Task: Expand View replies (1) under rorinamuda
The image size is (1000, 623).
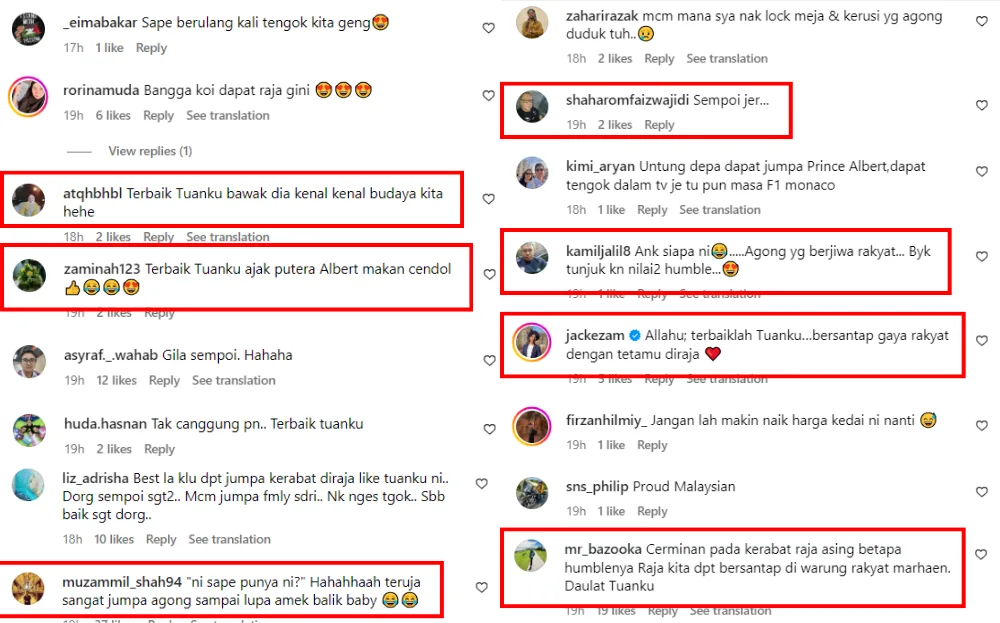Action: click(150, 151)
